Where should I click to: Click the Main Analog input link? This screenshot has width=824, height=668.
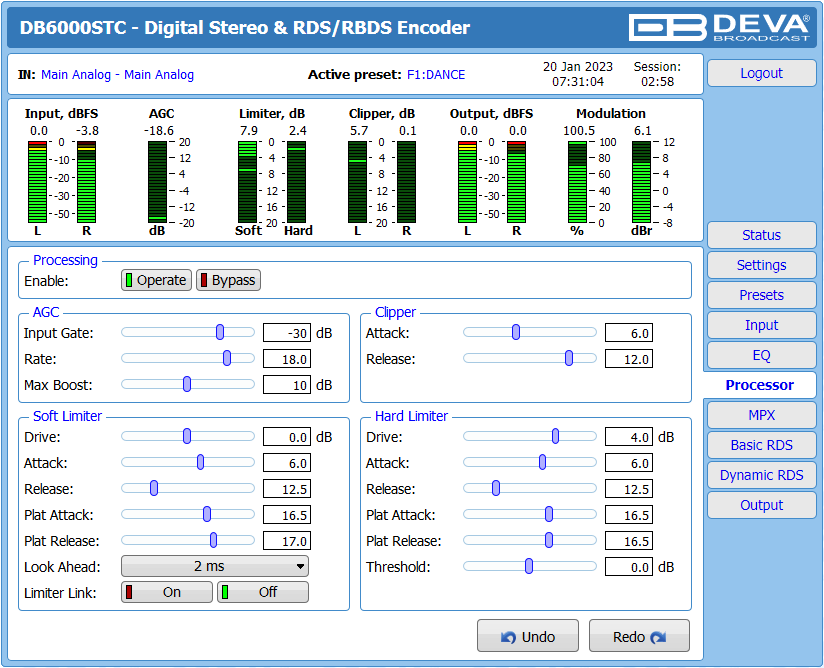click(117, 75)
